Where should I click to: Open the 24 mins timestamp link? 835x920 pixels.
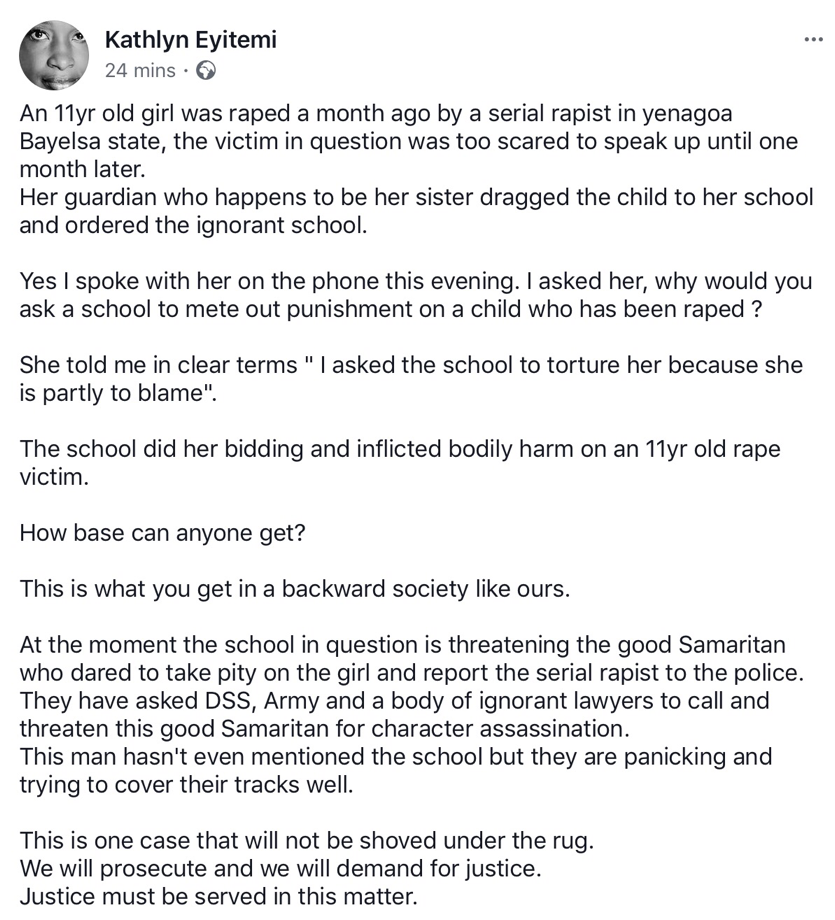(x=139, y=71)
